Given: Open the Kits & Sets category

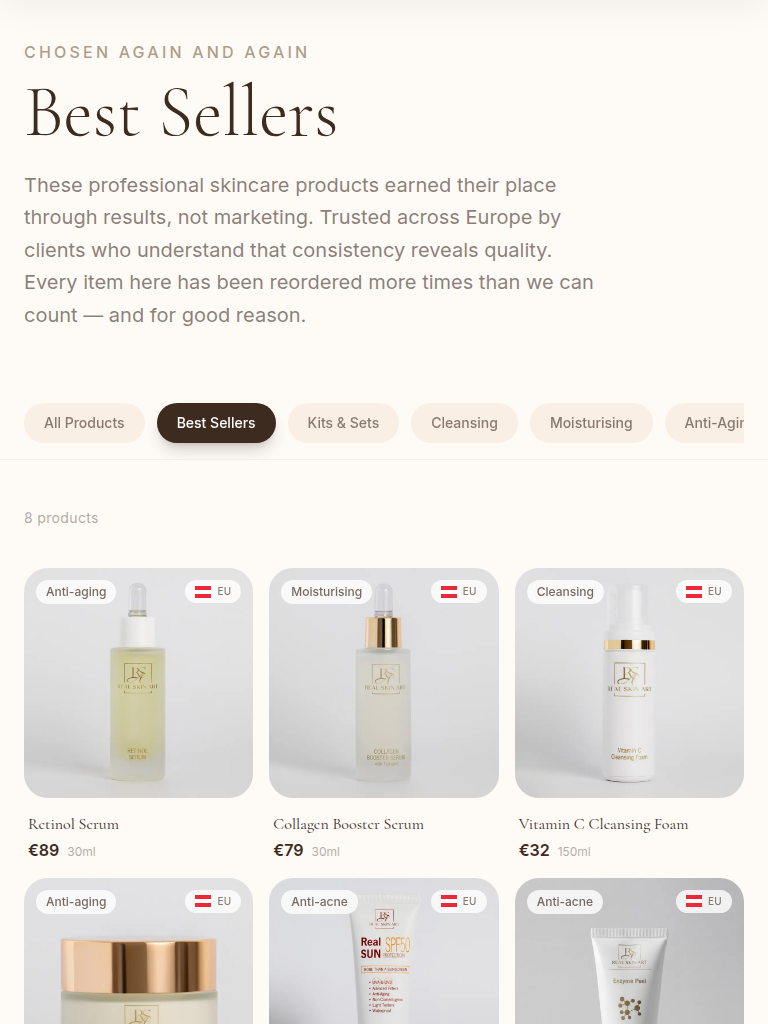Looking at the screenshot, I should coord(343,423).
